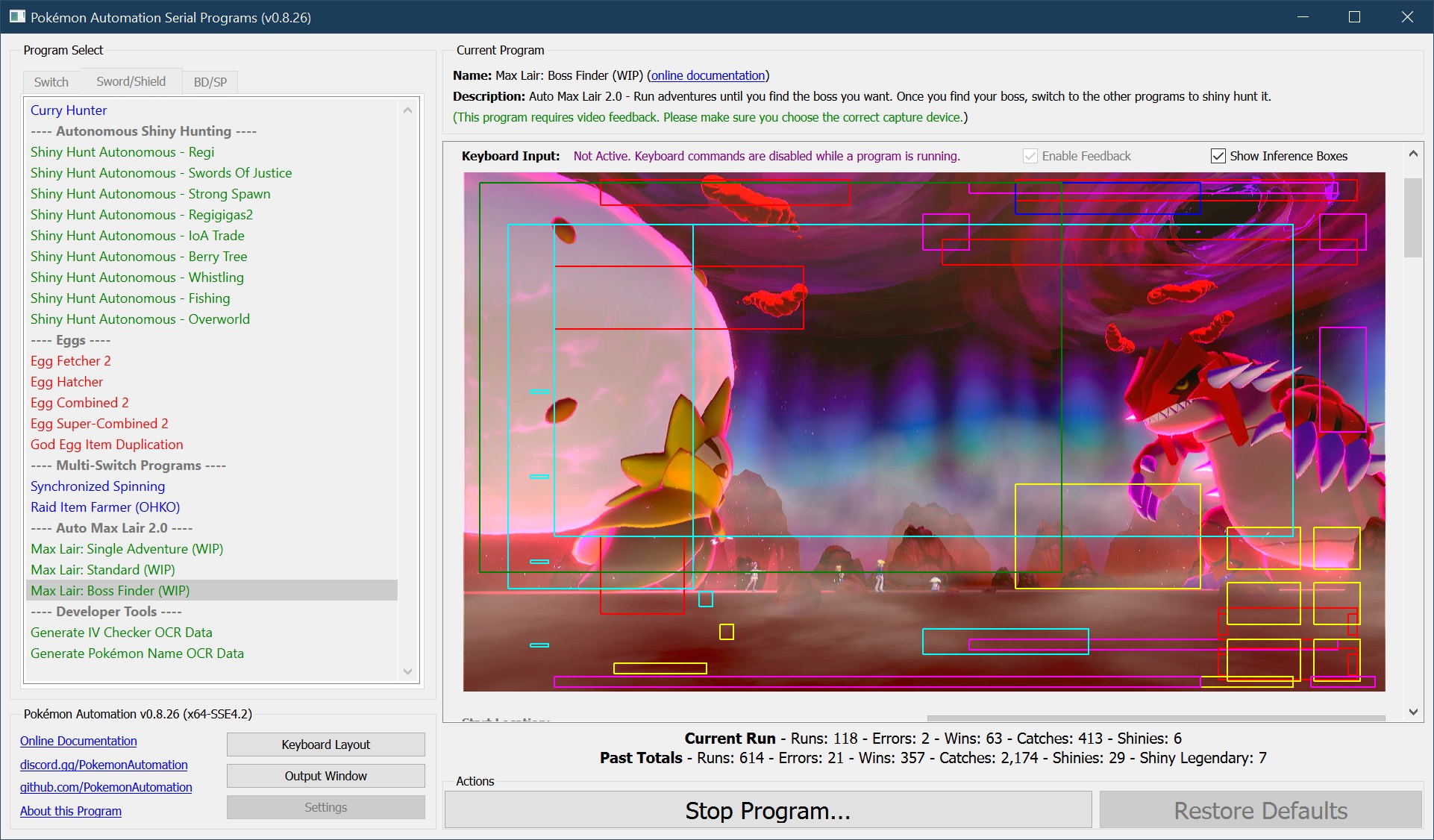Select Sword/Shield tab
The image size is (1434, 840).
(131, 81)
